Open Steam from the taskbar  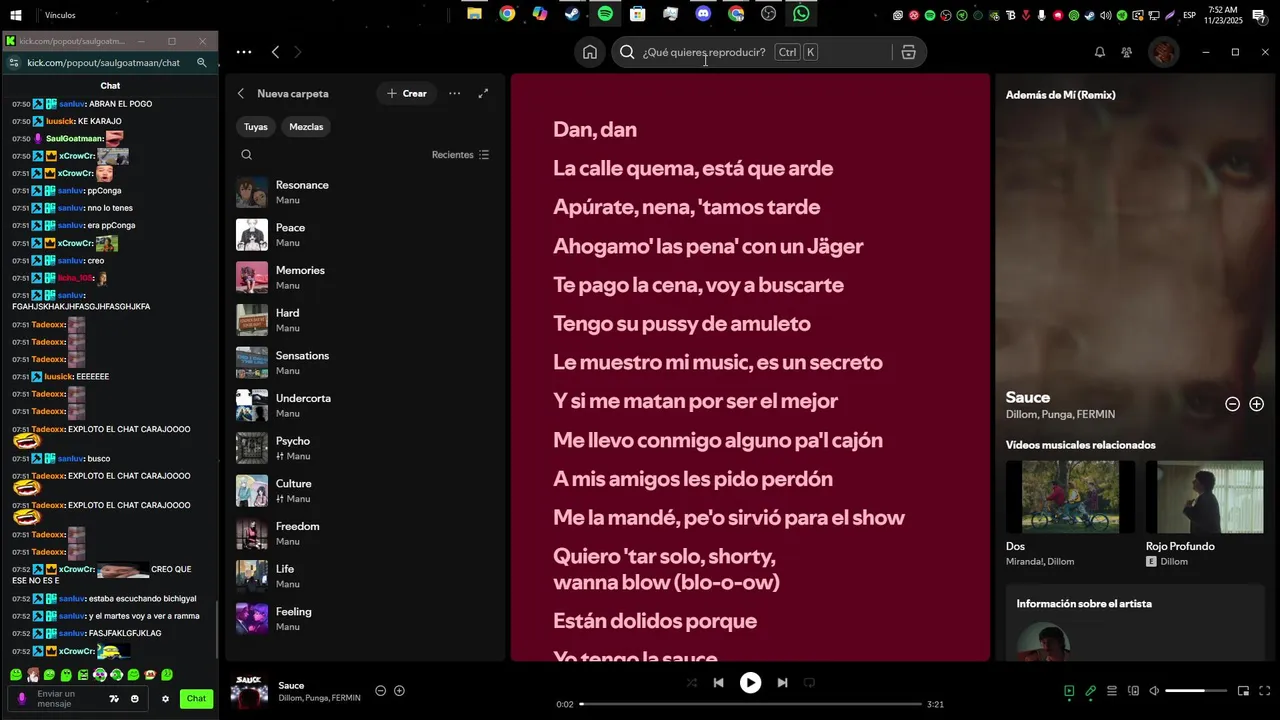tap(572, 14)
